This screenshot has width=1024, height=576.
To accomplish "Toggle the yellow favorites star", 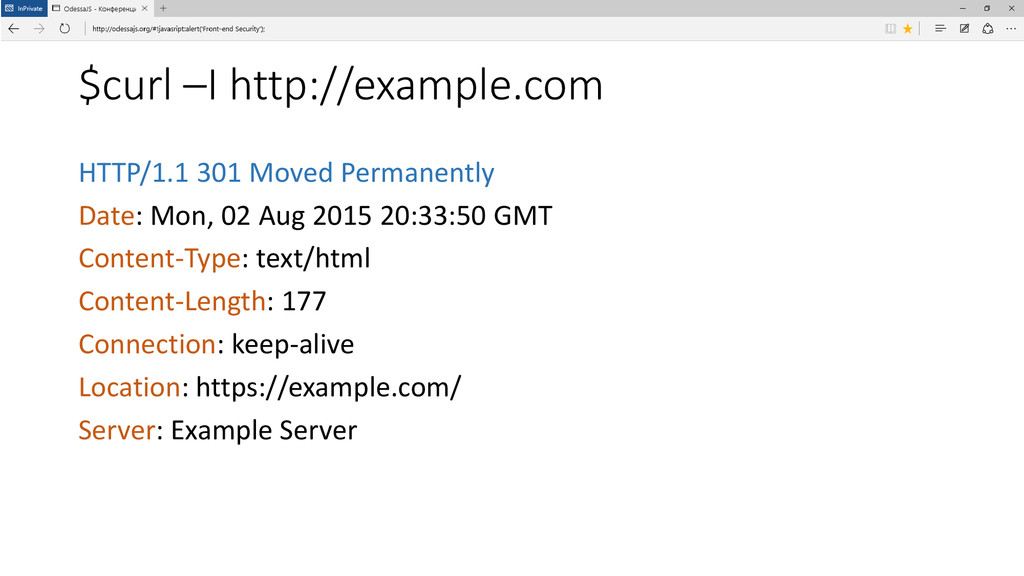I will click(x=908, y=29).
